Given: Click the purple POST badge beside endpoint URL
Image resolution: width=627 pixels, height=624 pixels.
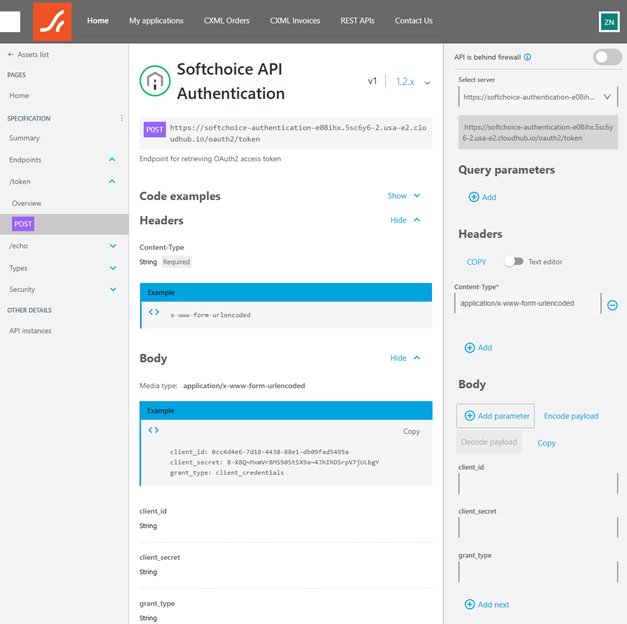Looking at the screenshot, I should (x=155, y=130).
